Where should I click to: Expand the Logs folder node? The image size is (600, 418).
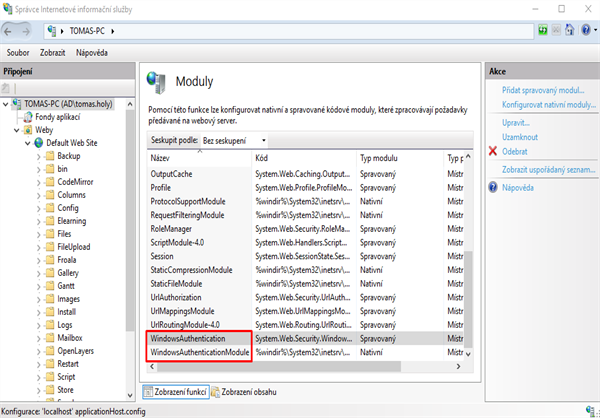click(39, 326)
